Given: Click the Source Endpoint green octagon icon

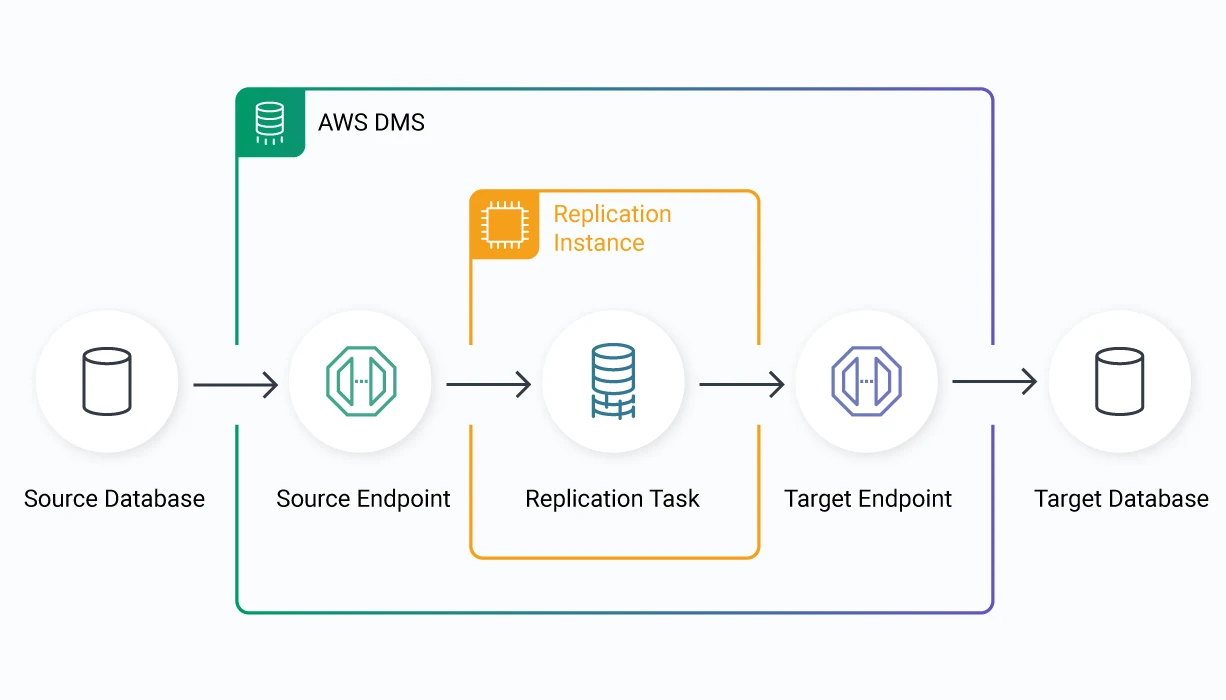Looking at the screenshot, I should (x=361, y=381).
